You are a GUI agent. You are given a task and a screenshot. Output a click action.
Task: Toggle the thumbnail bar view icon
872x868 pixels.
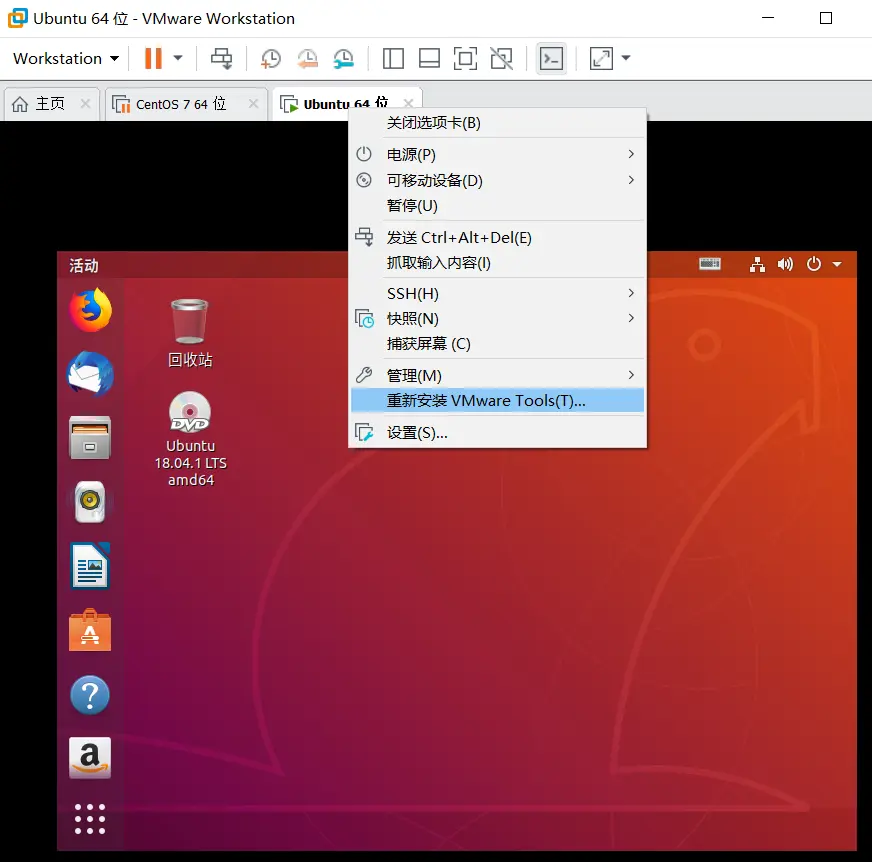pyautogui.click(x=429, y=58)
